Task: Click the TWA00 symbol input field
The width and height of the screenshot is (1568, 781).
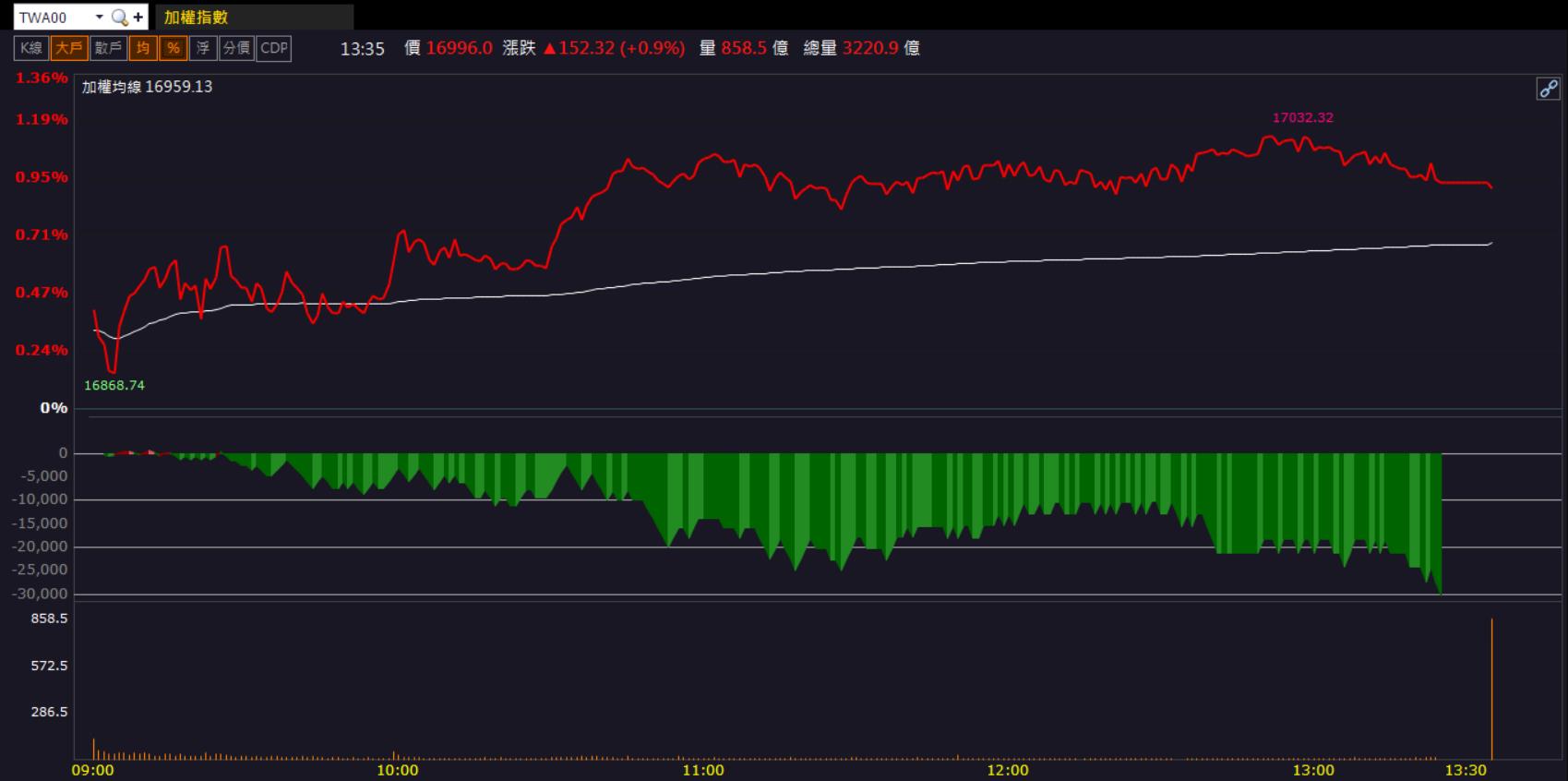Action: [x=54, y=18]
